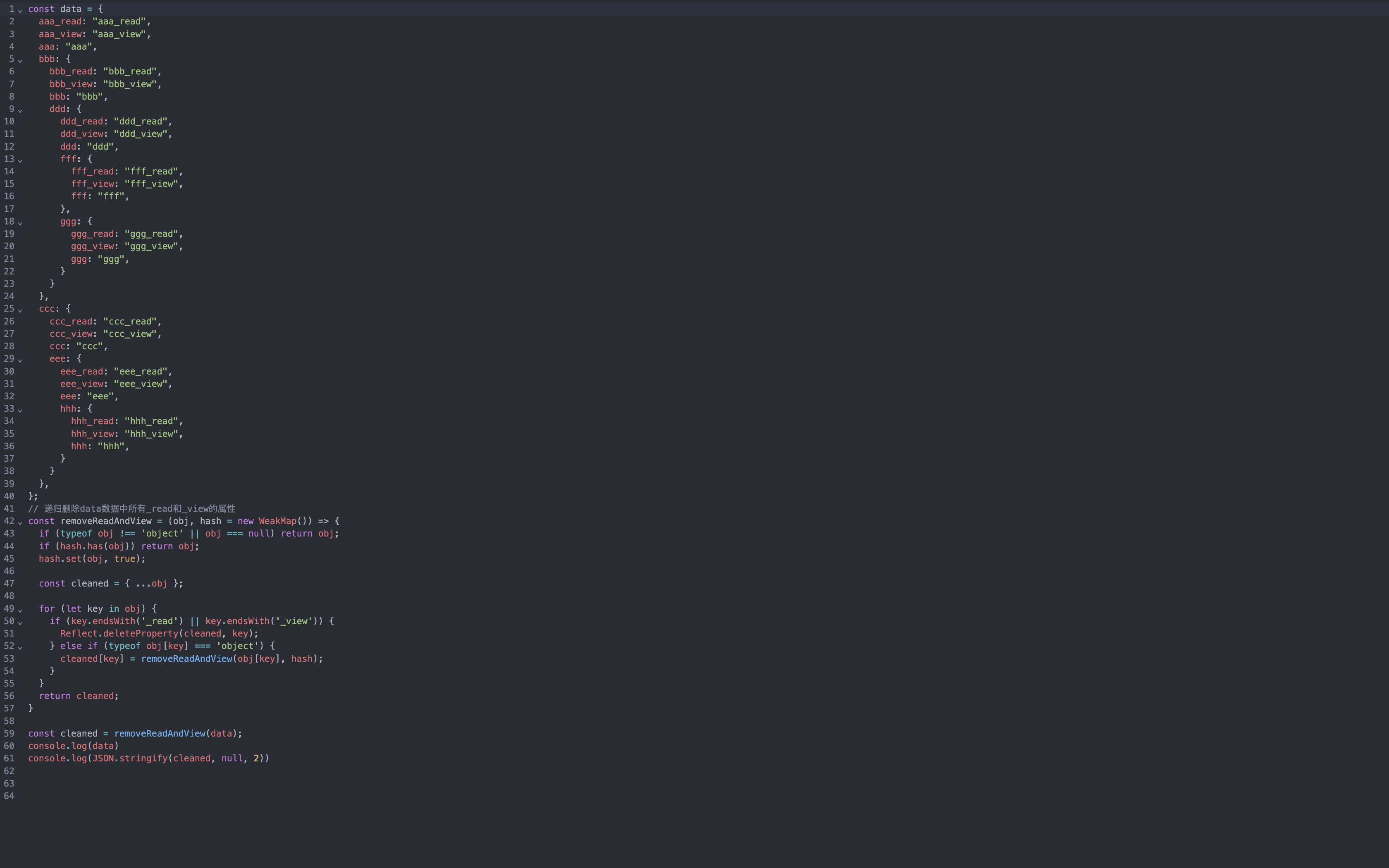Click JSON.stringify on the last code line
The width and height of the screenshot is (1389, 868).
(129, 758)
